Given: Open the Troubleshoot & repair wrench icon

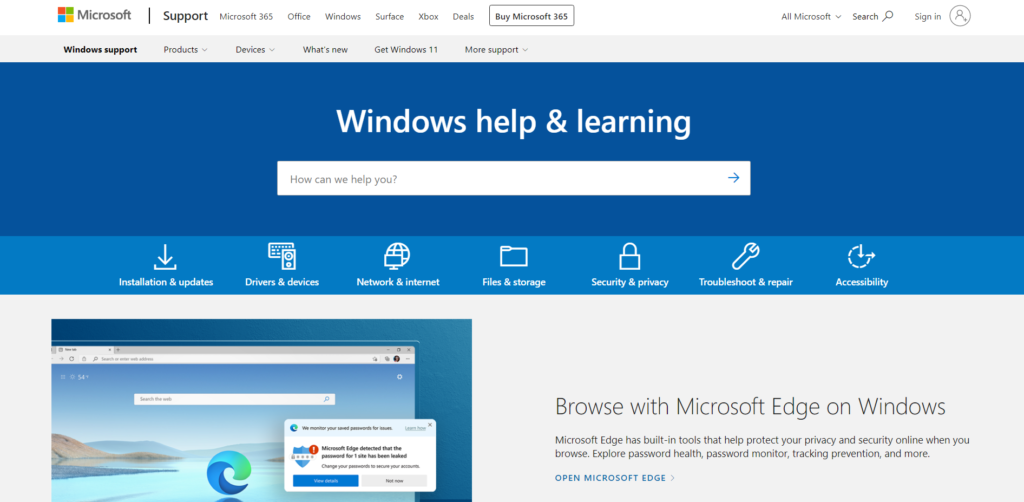Looking at the screenshot, I should tap(745, 256).
